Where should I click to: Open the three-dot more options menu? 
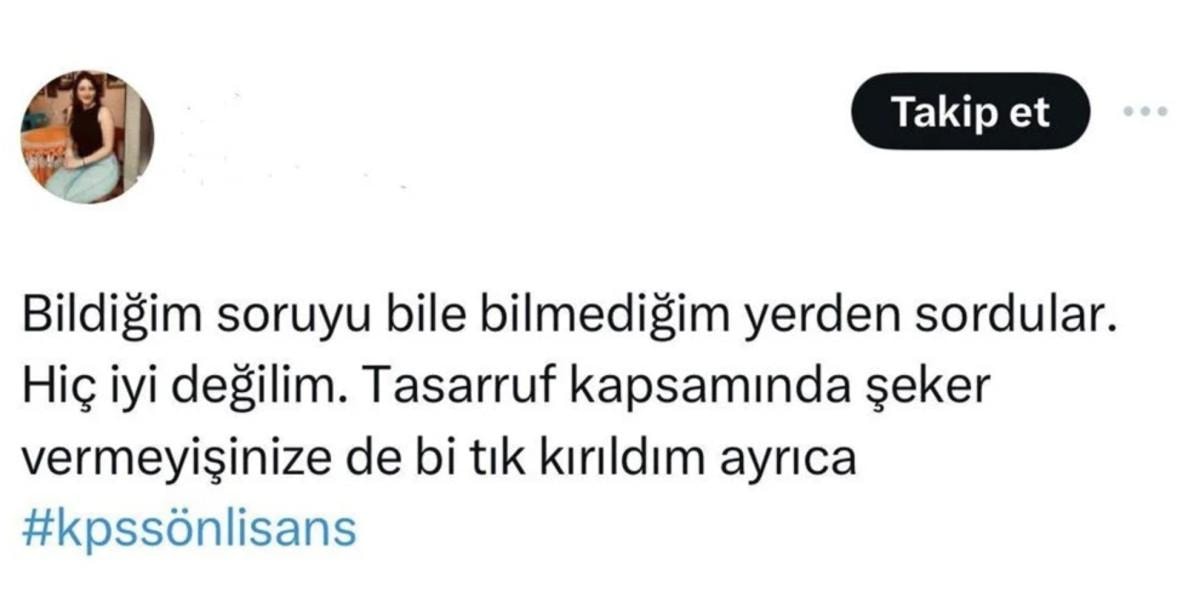[x=1145, y=112]
